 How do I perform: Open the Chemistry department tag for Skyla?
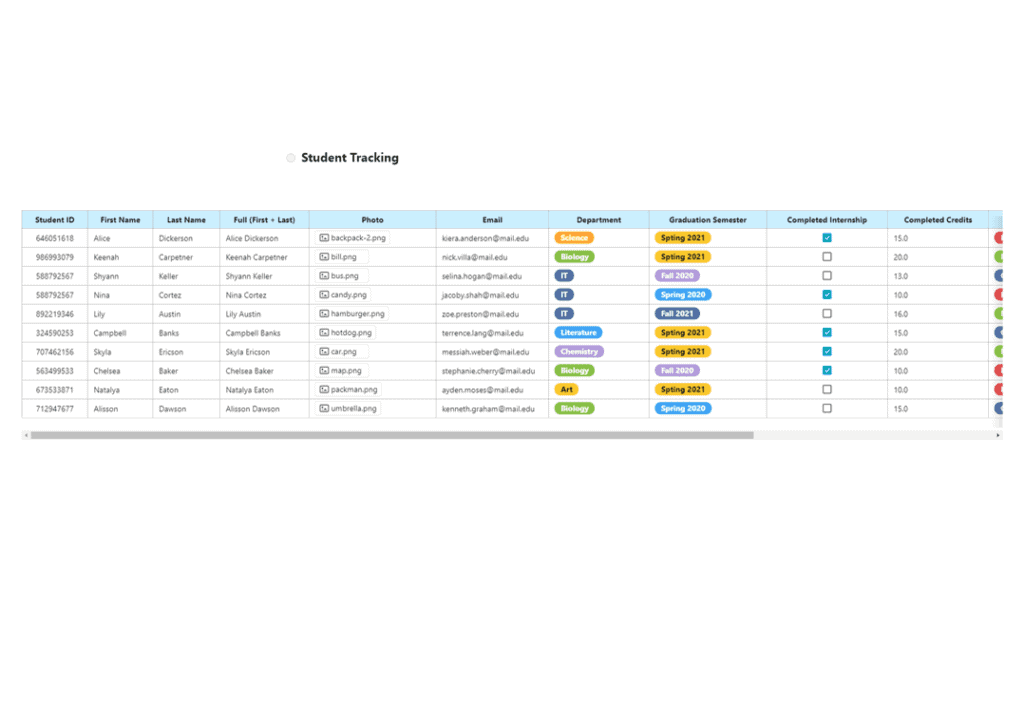click(579, 352)
